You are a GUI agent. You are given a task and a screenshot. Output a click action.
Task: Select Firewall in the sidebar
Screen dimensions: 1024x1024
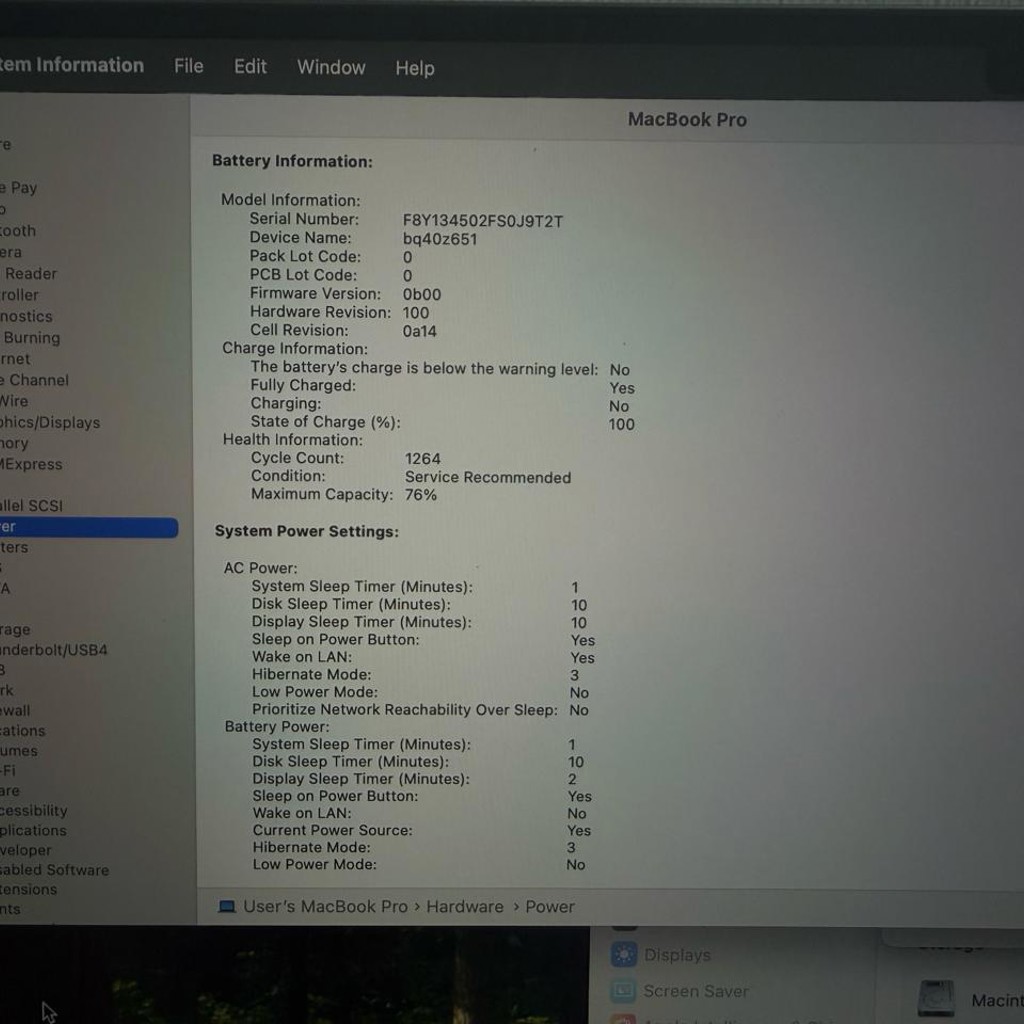click(x=15, y=710)
